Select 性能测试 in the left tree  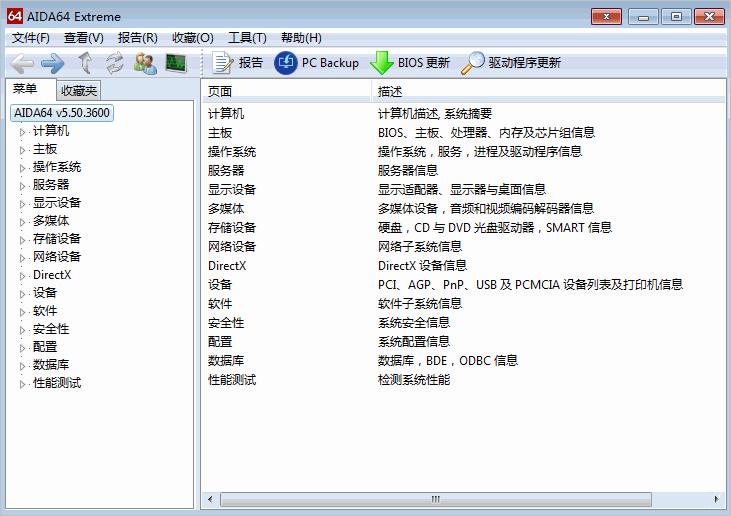(57, 383)
